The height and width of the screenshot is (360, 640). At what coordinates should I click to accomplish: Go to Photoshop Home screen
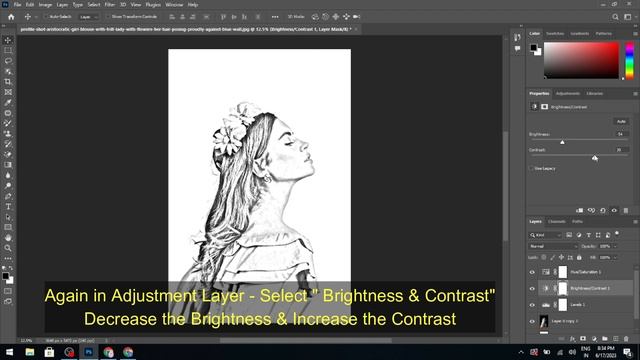pyautogui.click(x=11, y=17)
